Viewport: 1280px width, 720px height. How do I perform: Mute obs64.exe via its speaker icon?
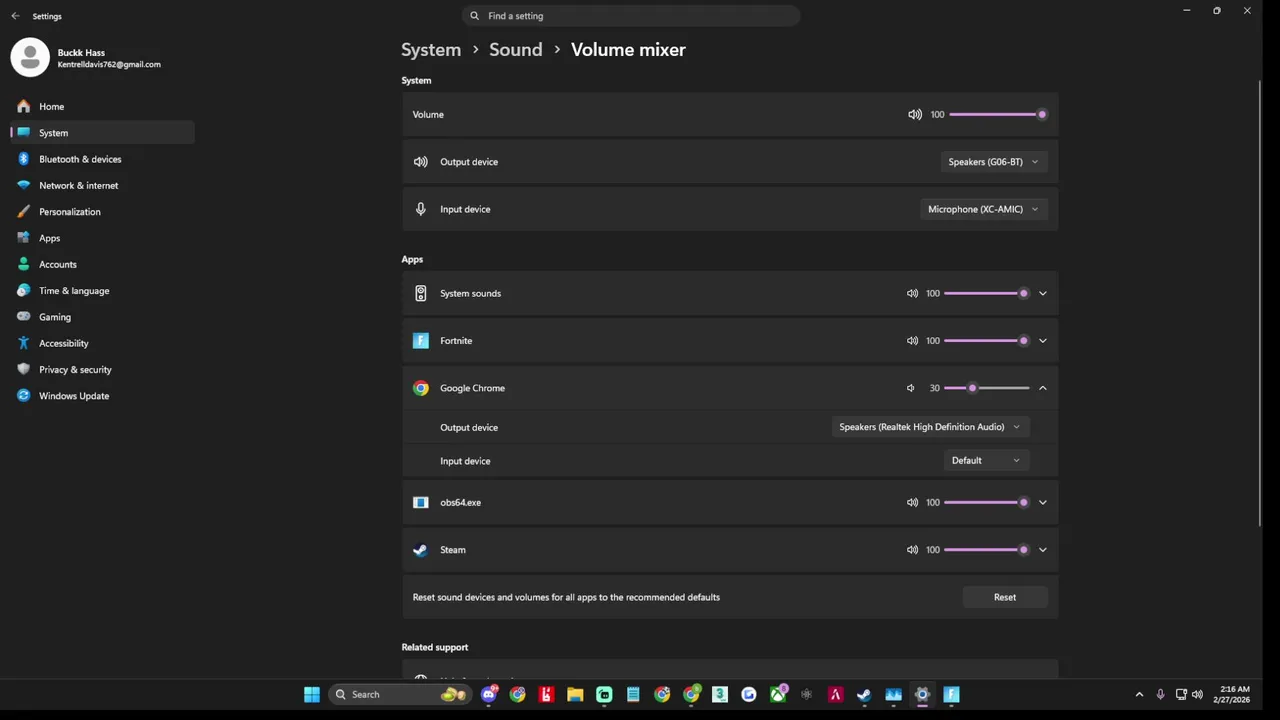coord(912,502)
